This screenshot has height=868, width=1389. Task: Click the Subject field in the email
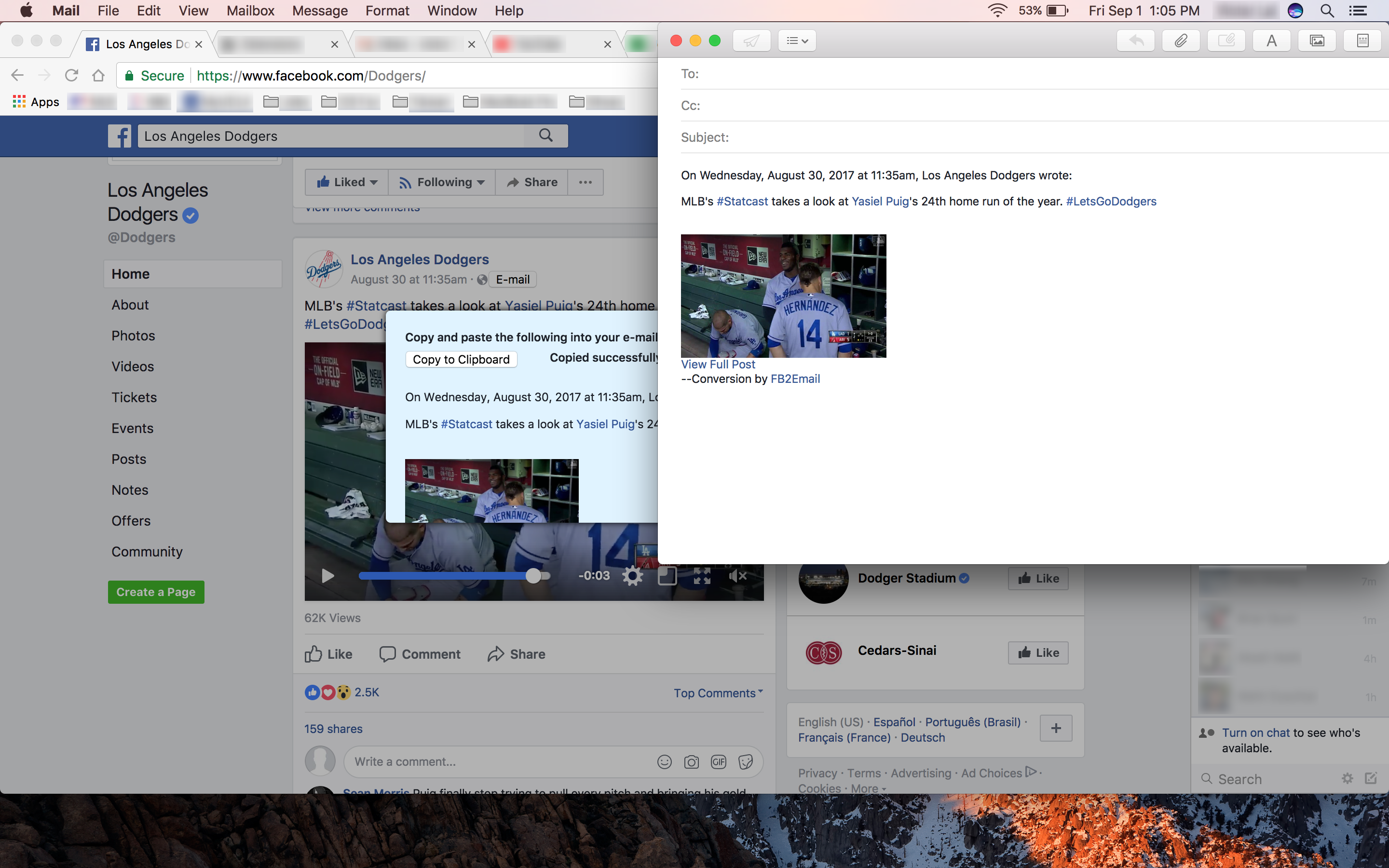[x=1033, y=138]
